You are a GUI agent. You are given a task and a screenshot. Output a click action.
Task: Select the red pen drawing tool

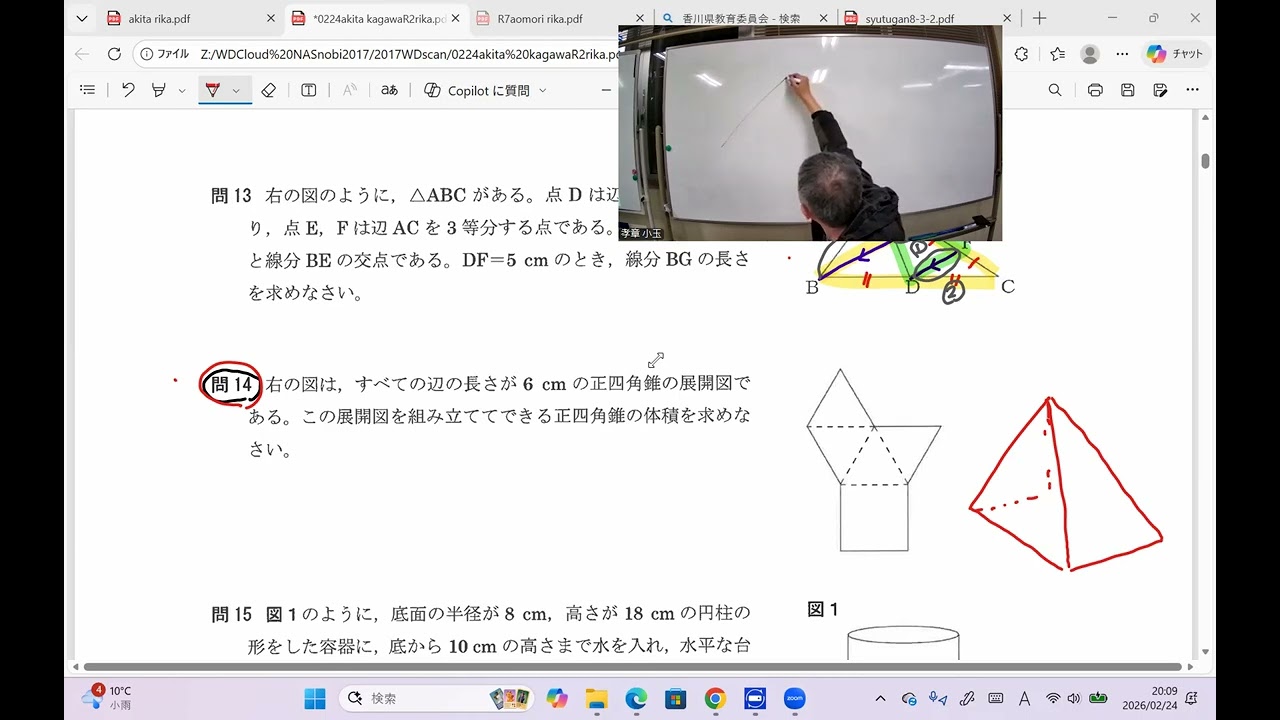(x=212, y=90)
